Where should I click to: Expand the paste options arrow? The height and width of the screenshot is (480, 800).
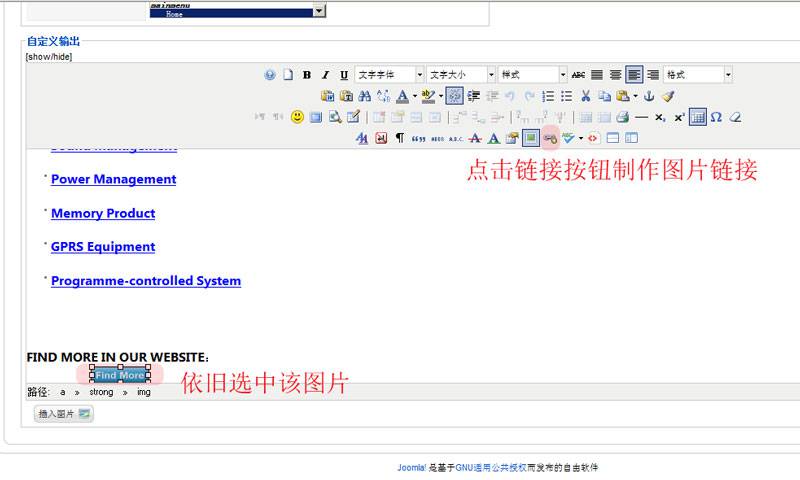[635, 96]
